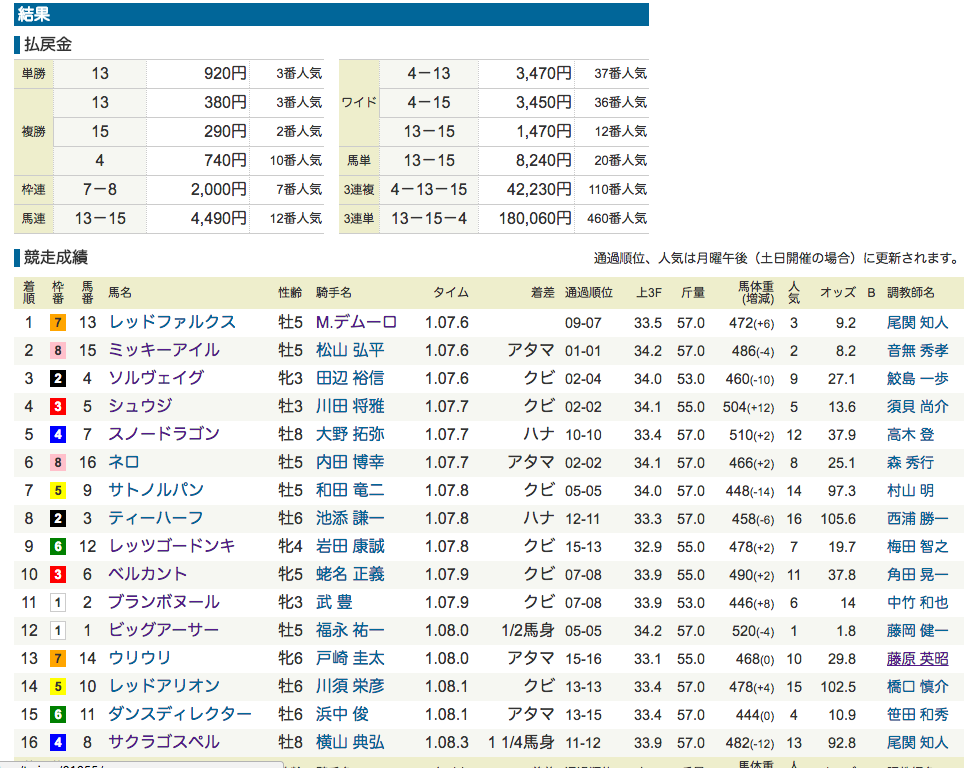Open jockey profile 福永 祐一
This screenshot has width=976, height=768.
[350, 630]
